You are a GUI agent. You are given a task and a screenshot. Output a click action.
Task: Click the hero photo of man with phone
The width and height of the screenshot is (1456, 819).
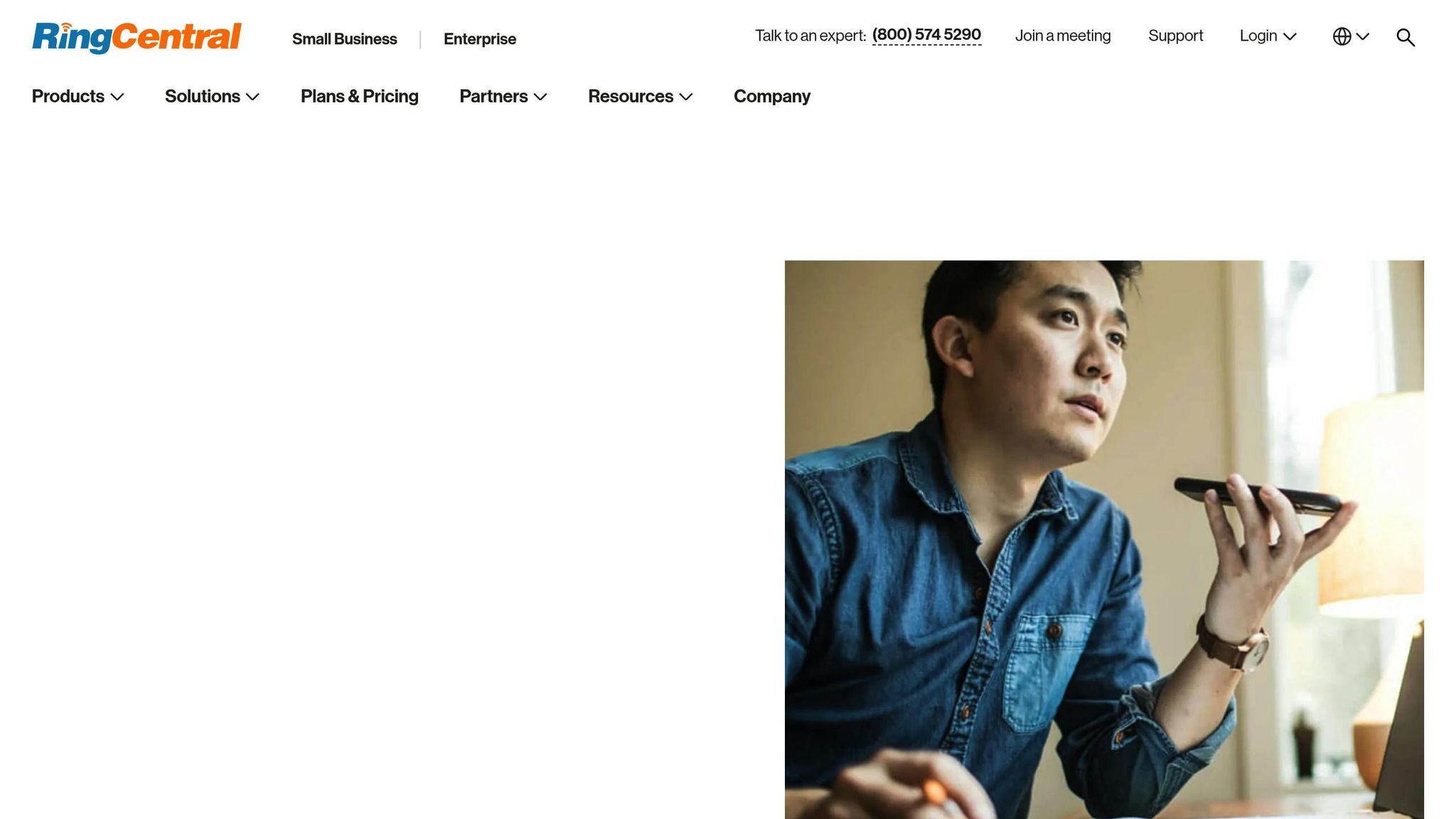coord(1104,540)
